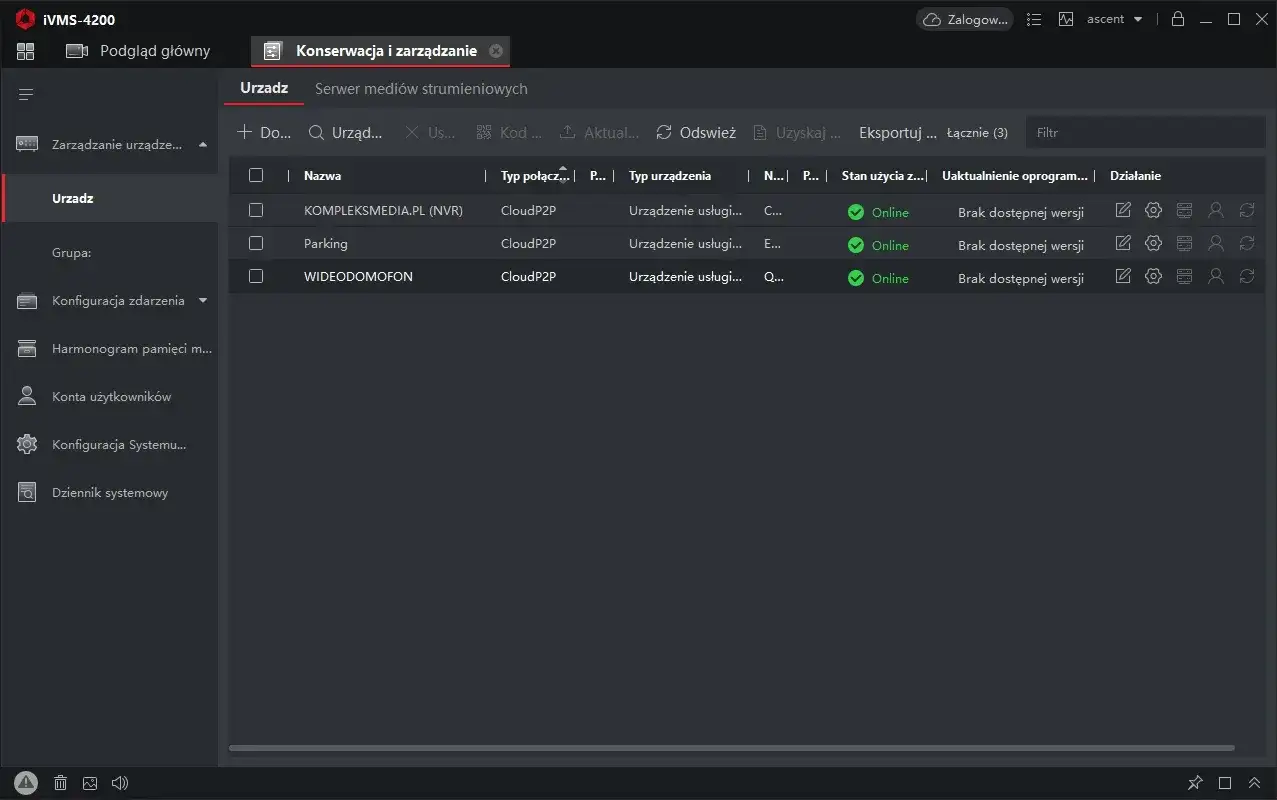The image size is (1277, 800).
Task: Select the WIDEODOMOFON row checkbox
Action: (x=256, y=276)
